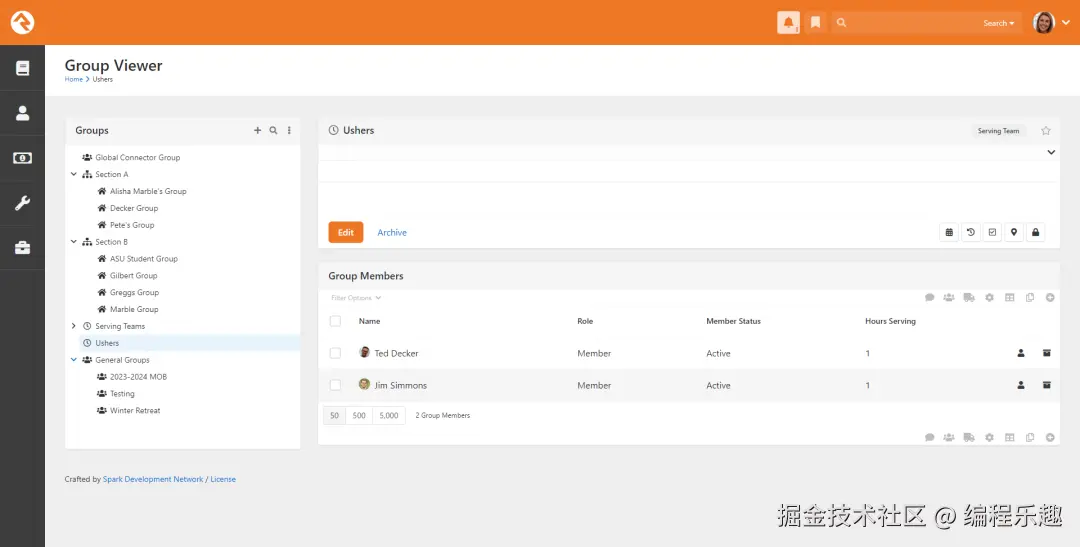Set page size to 500
This screenshot has width=1080, height=547.
point(359,415)
